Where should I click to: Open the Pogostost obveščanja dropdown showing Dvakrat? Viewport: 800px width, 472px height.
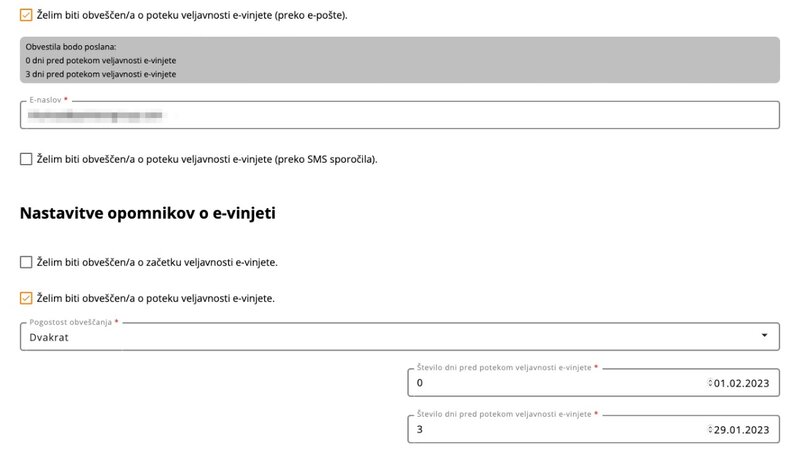coord(399,337)
